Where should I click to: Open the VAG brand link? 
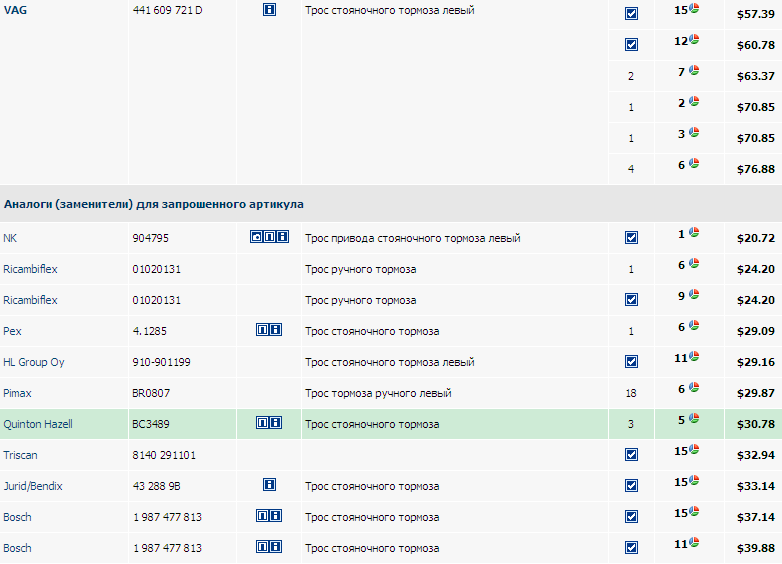(x=15, y=10)
